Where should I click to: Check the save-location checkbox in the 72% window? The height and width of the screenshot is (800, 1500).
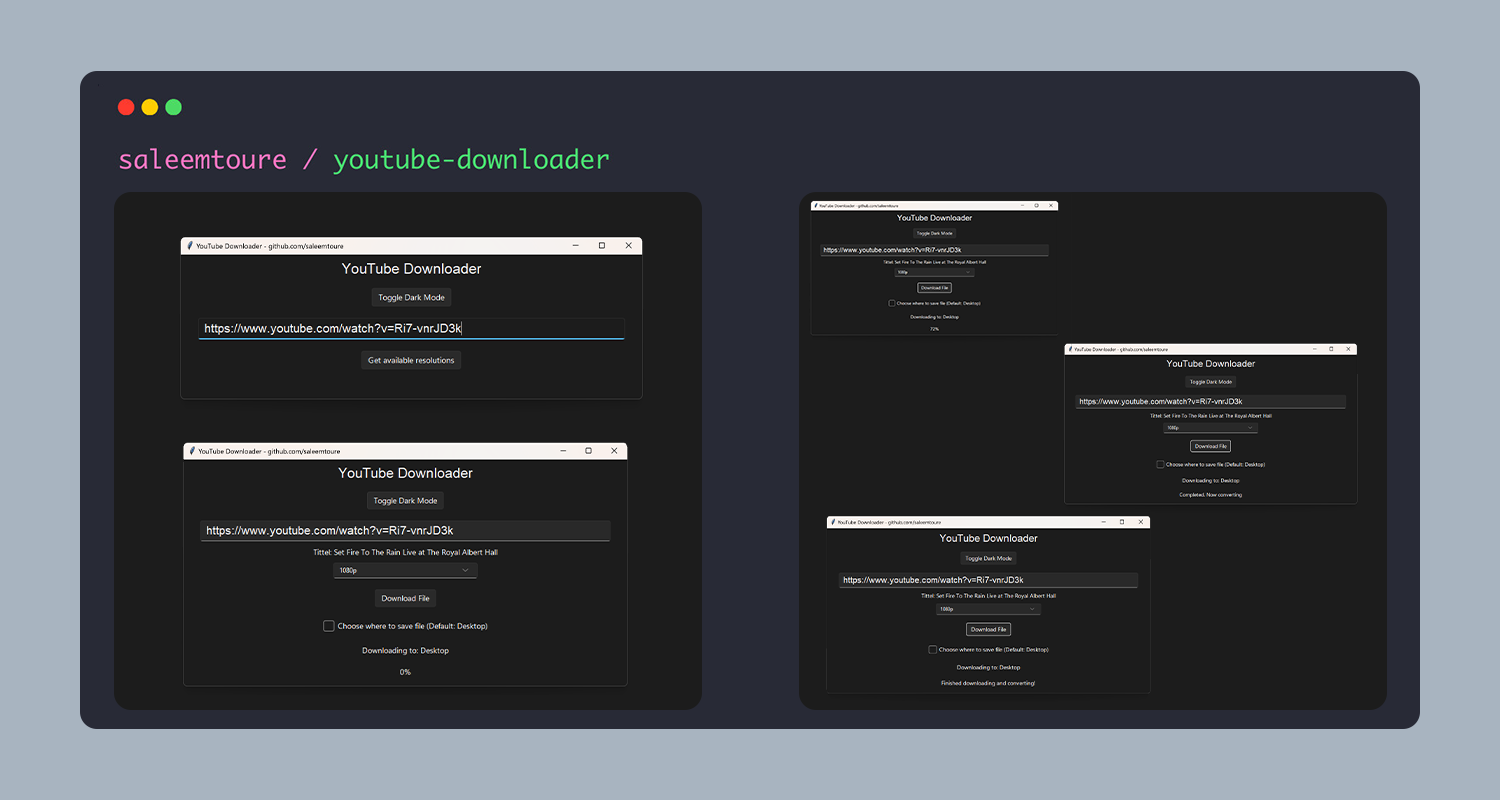pyautogui.click(x=890, y=303)
